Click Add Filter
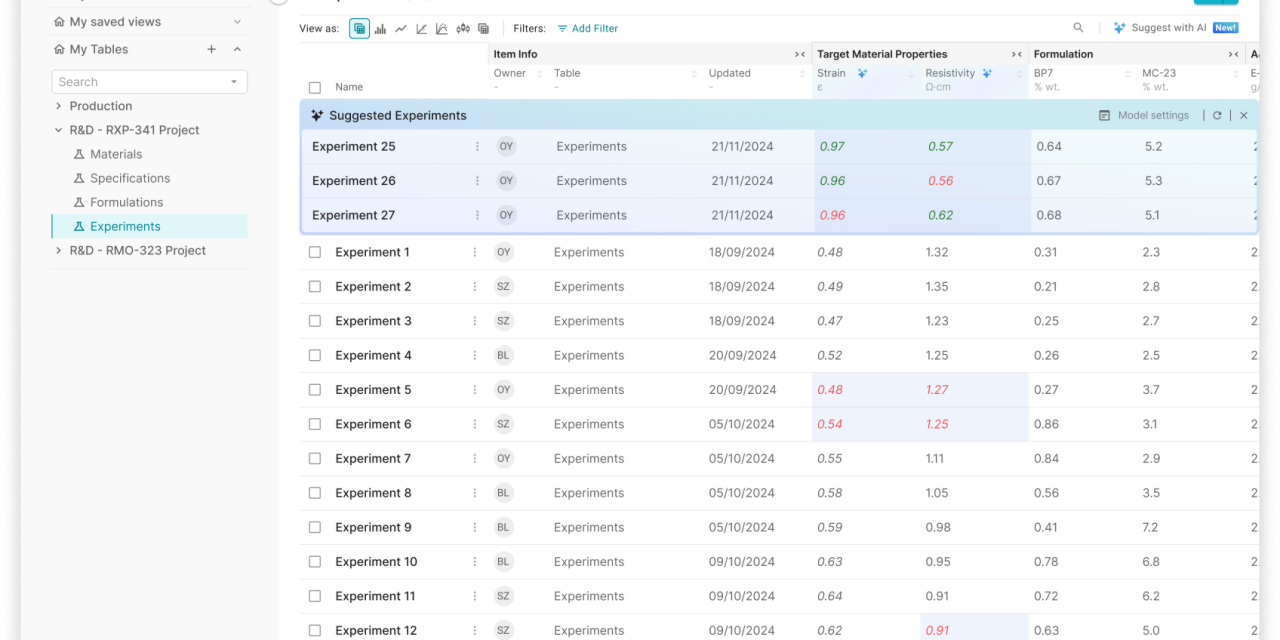The image size is (1280, 640). (x=588, y=29)
